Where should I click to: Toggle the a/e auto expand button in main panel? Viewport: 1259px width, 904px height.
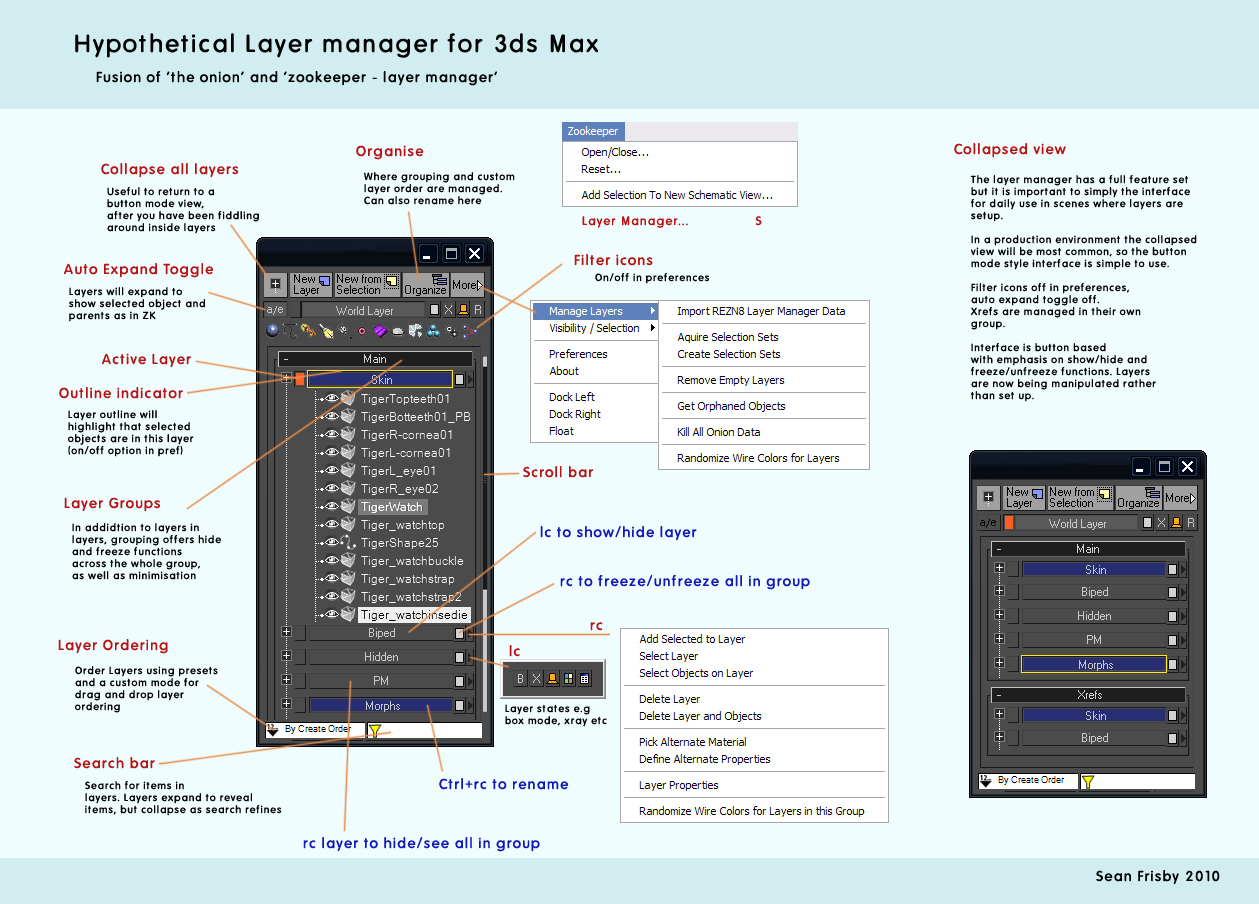click(x=275, y=310)
